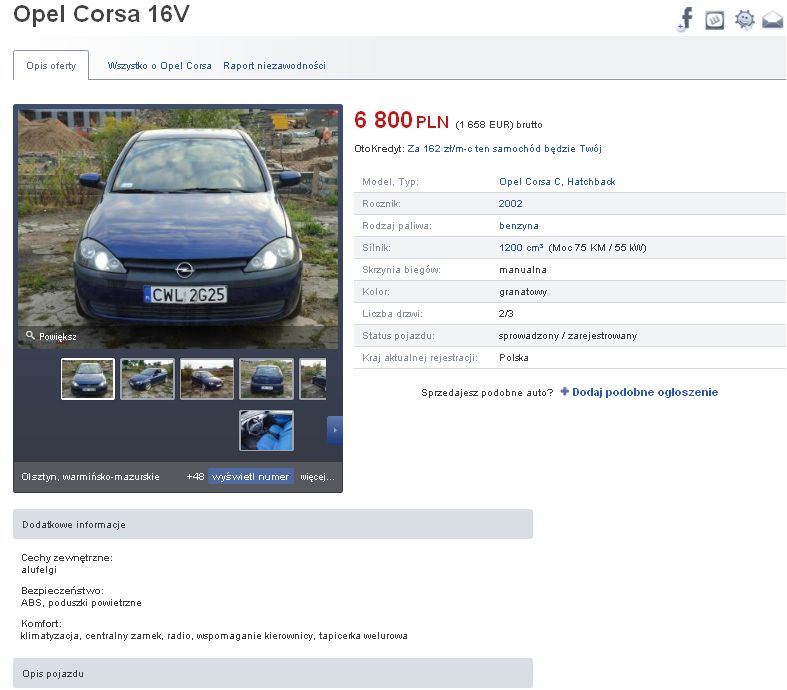Screen dimensions: 787x690
Task: Click the magnifier Powiększ icon
Action: coord(30,335)
